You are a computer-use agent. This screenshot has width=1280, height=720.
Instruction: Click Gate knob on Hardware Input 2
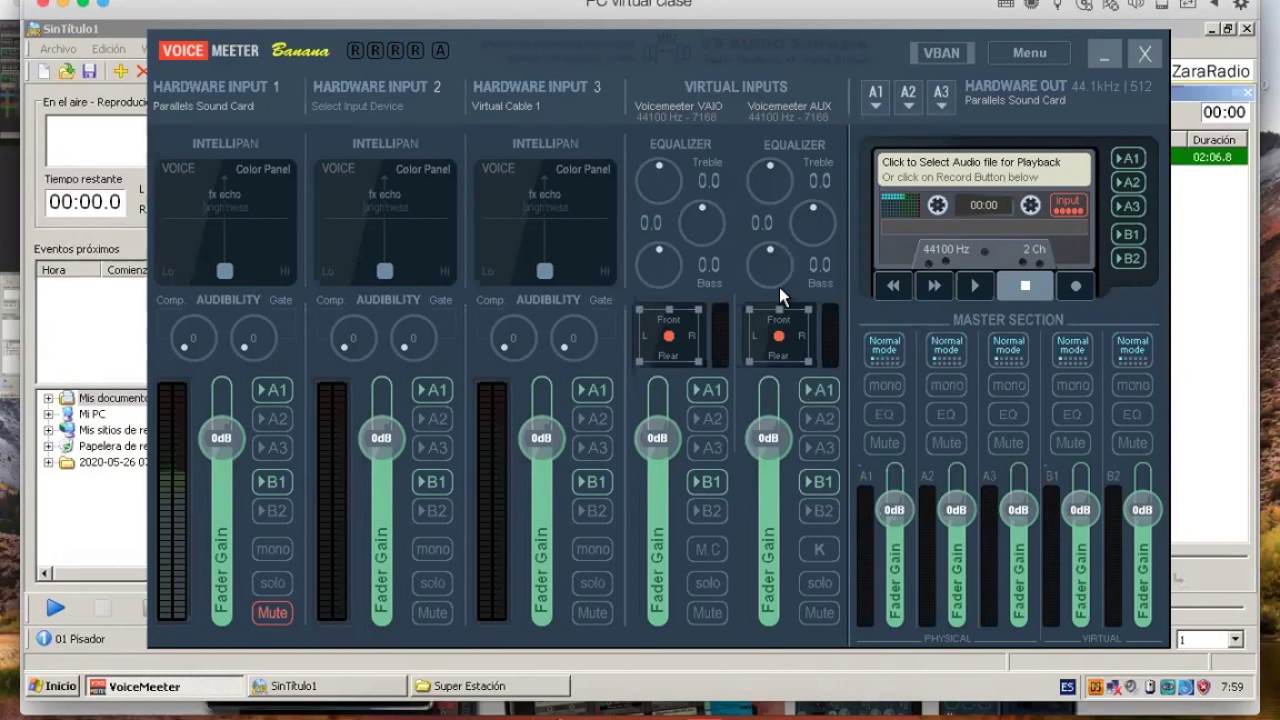coord(413,338)
